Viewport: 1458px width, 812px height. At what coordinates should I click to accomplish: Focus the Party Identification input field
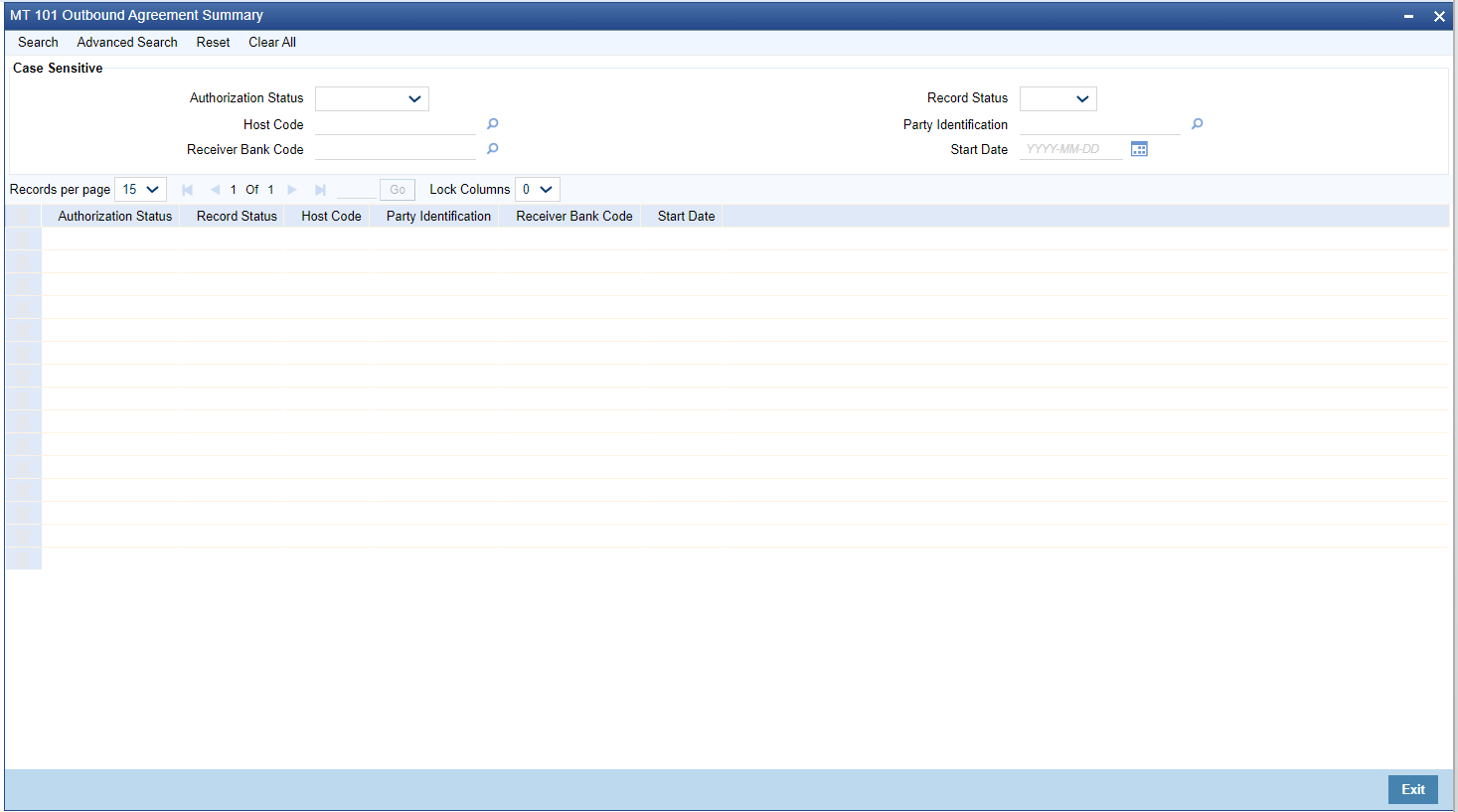(x=1100, y=124)
